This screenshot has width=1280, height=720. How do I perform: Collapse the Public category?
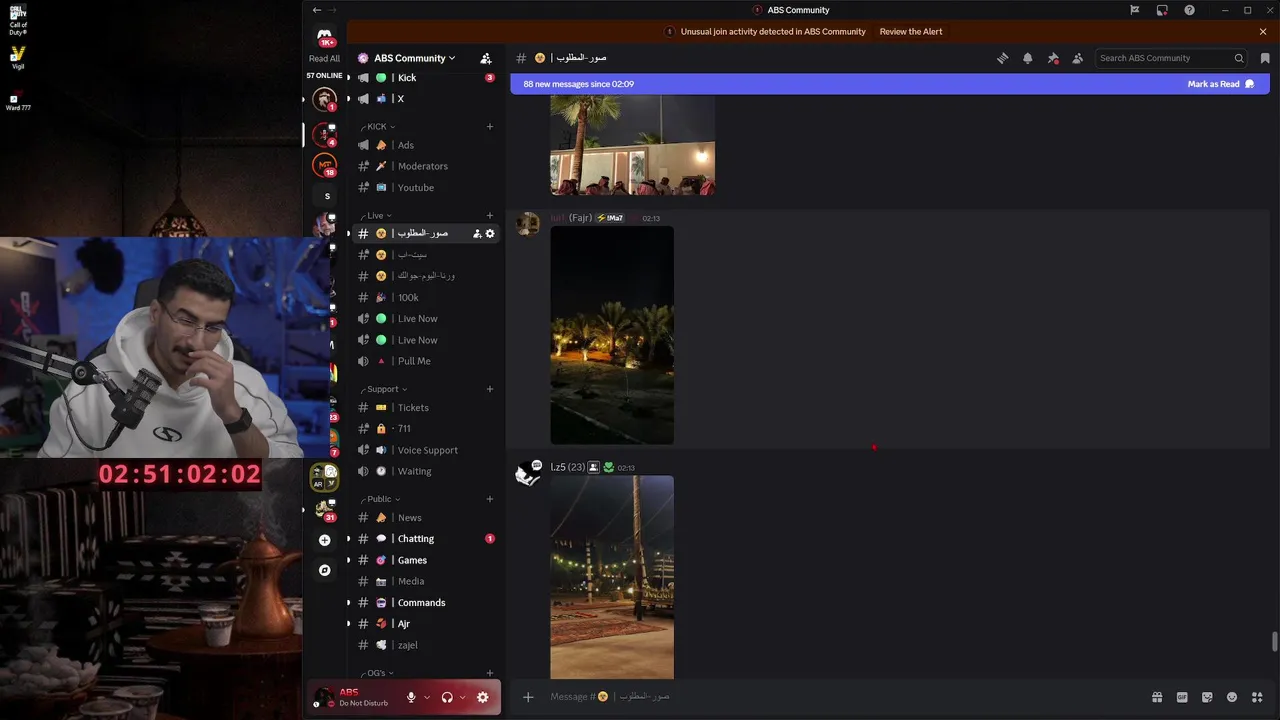(x=381, y=499)
